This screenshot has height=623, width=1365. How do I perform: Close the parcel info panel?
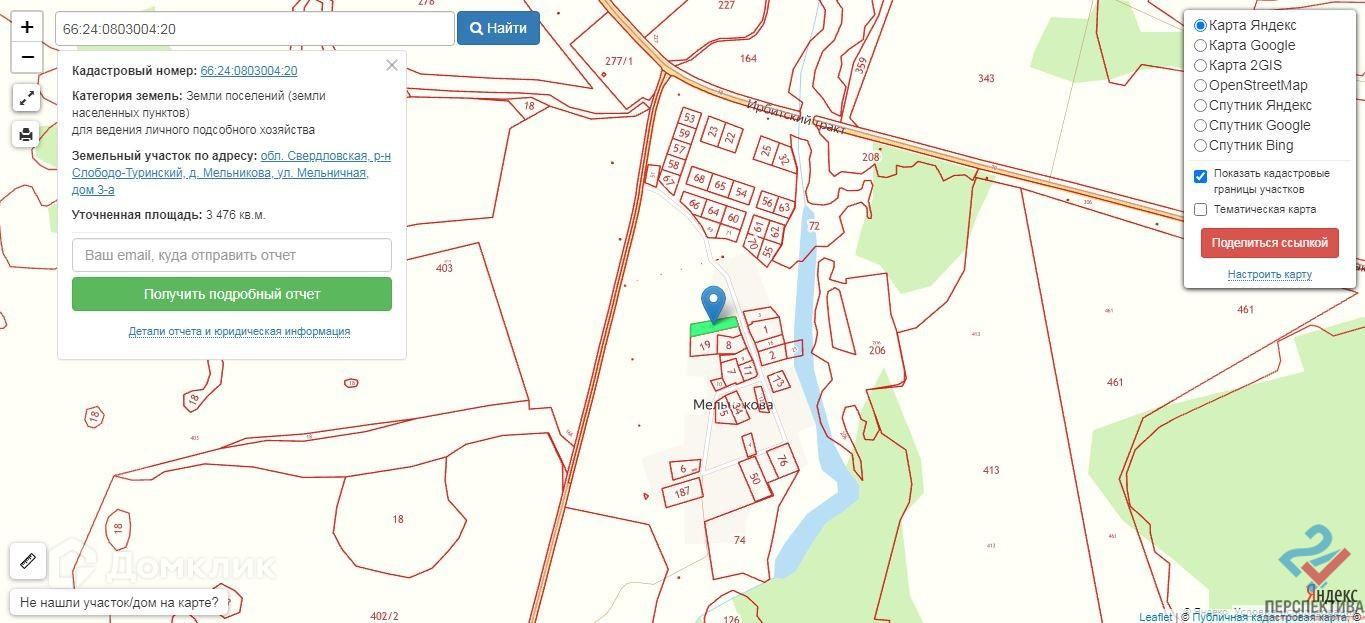pos(391,65)
